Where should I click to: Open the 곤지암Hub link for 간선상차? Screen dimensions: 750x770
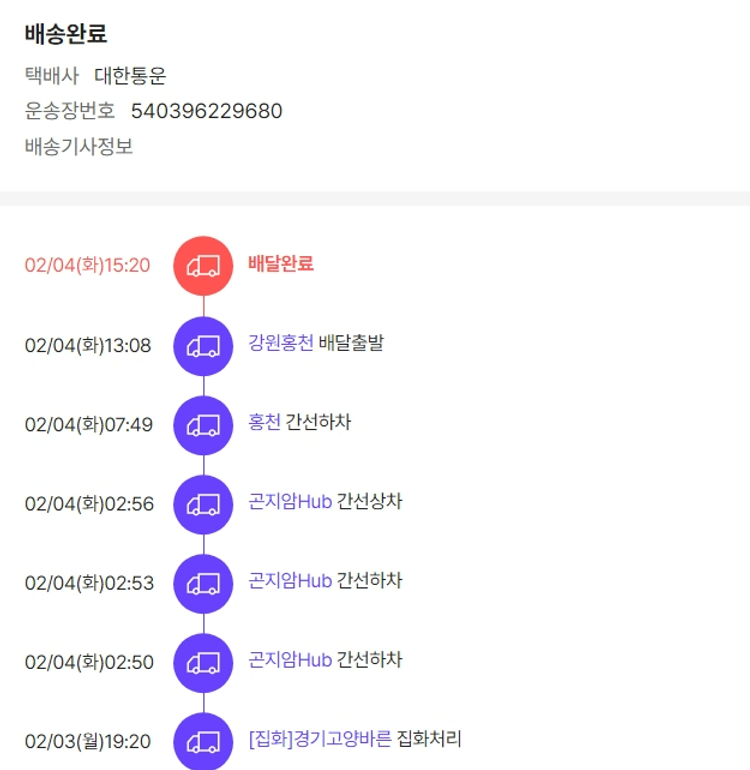290,502
